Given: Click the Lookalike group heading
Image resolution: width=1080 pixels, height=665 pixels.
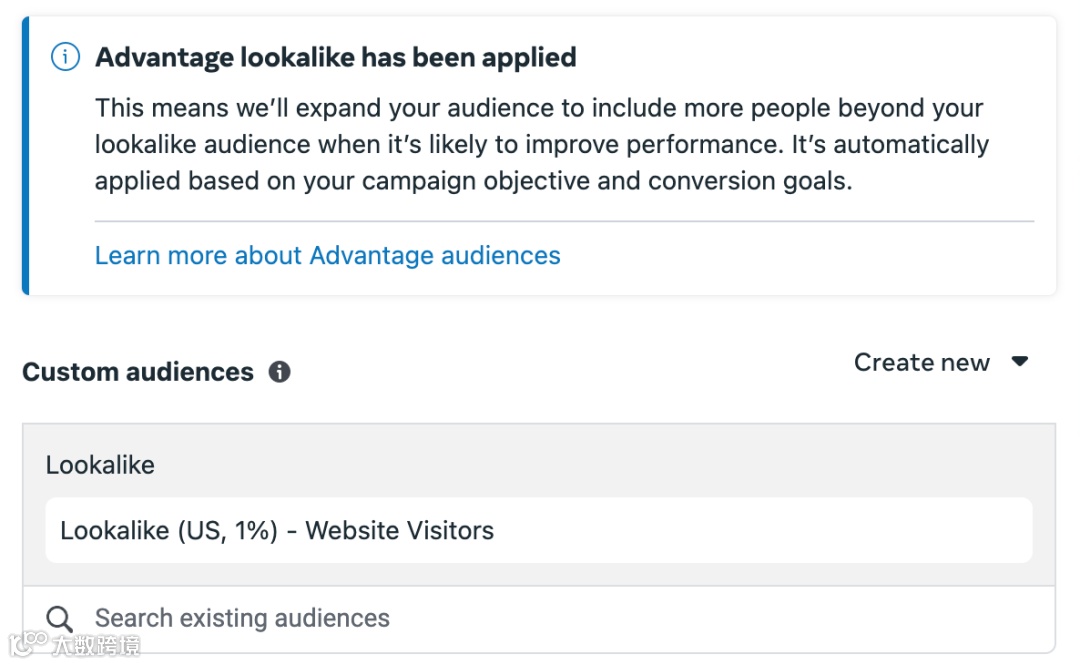Looking at the screenshot, I should 100,465.
